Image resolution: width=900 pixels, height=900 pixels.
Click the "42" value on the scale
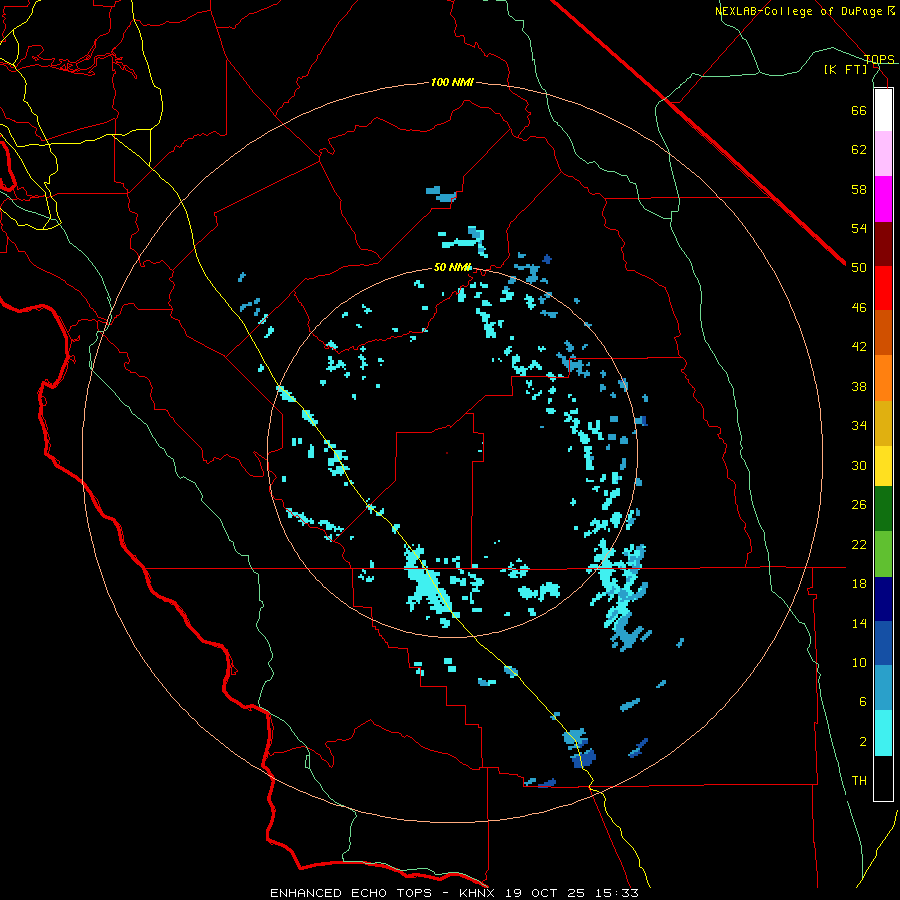pyautogui.click(x=859, y=347)
